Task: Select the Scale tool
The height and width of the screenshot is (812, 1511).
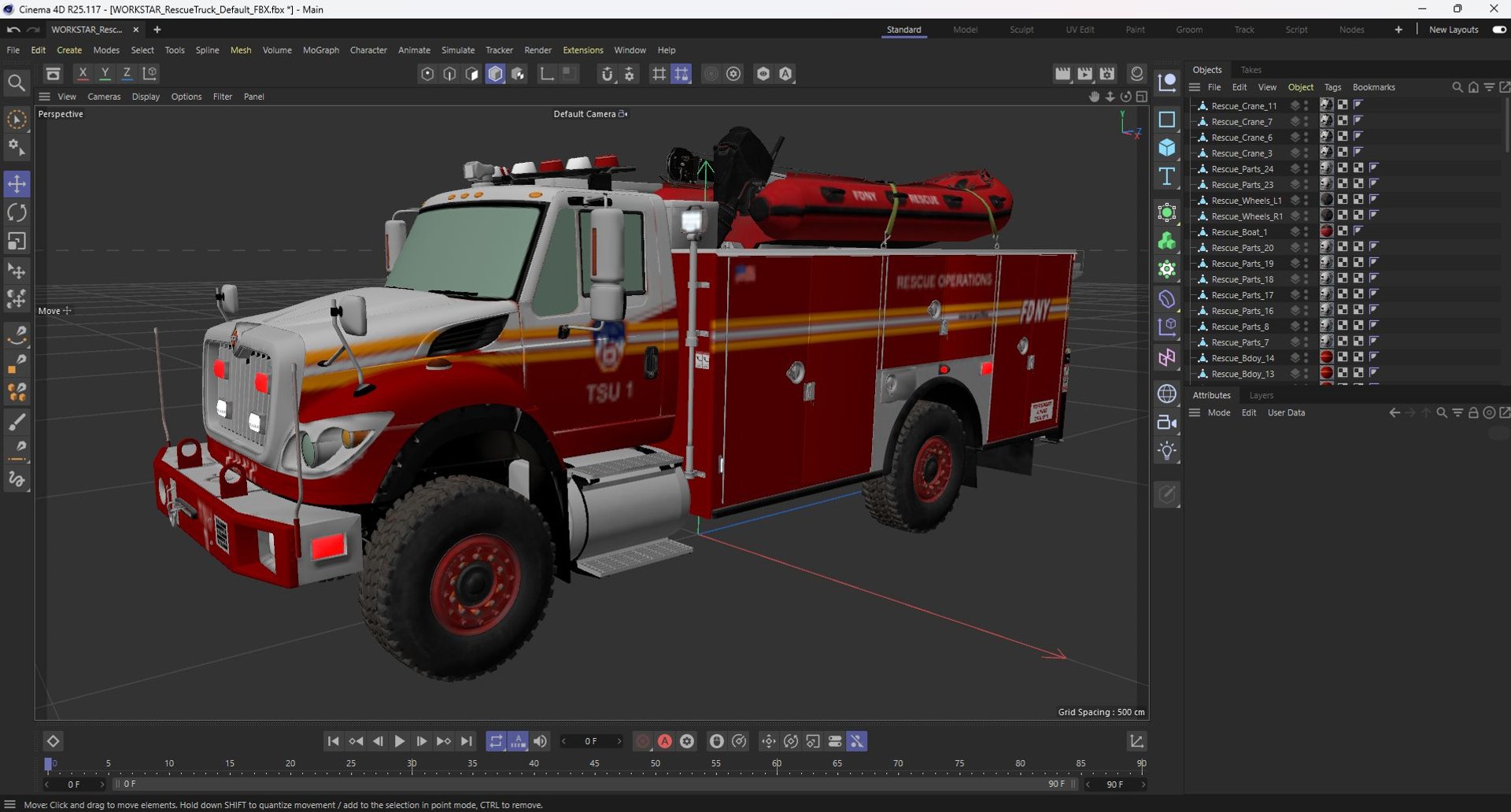Action: [17, 241]
